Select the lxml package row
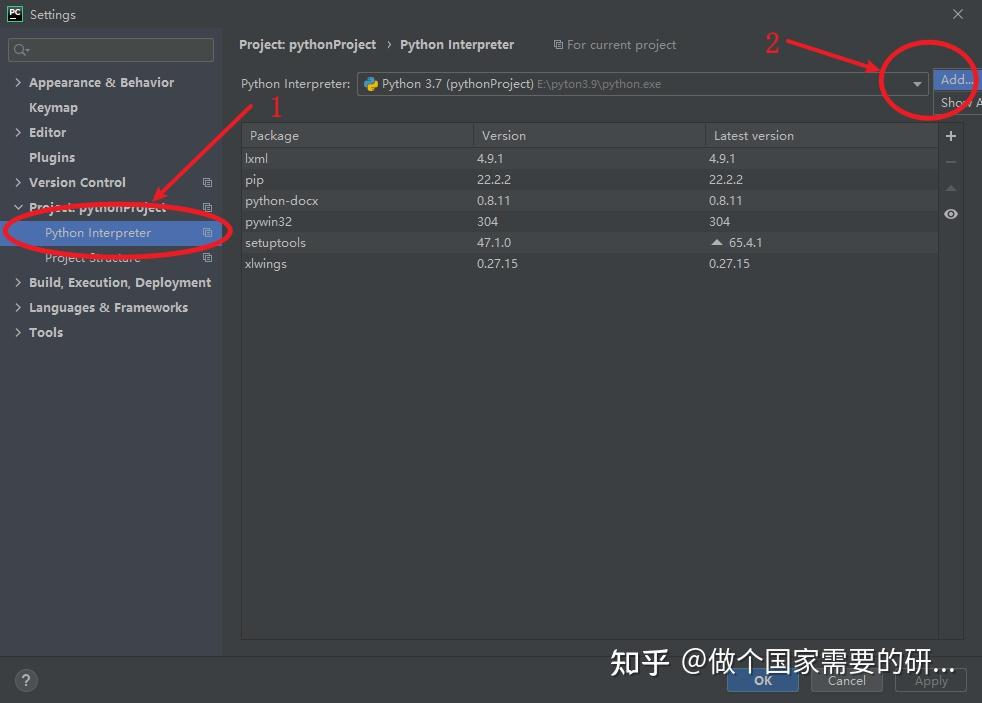This screenshot has width=982, height=703. tap(589, 158)
